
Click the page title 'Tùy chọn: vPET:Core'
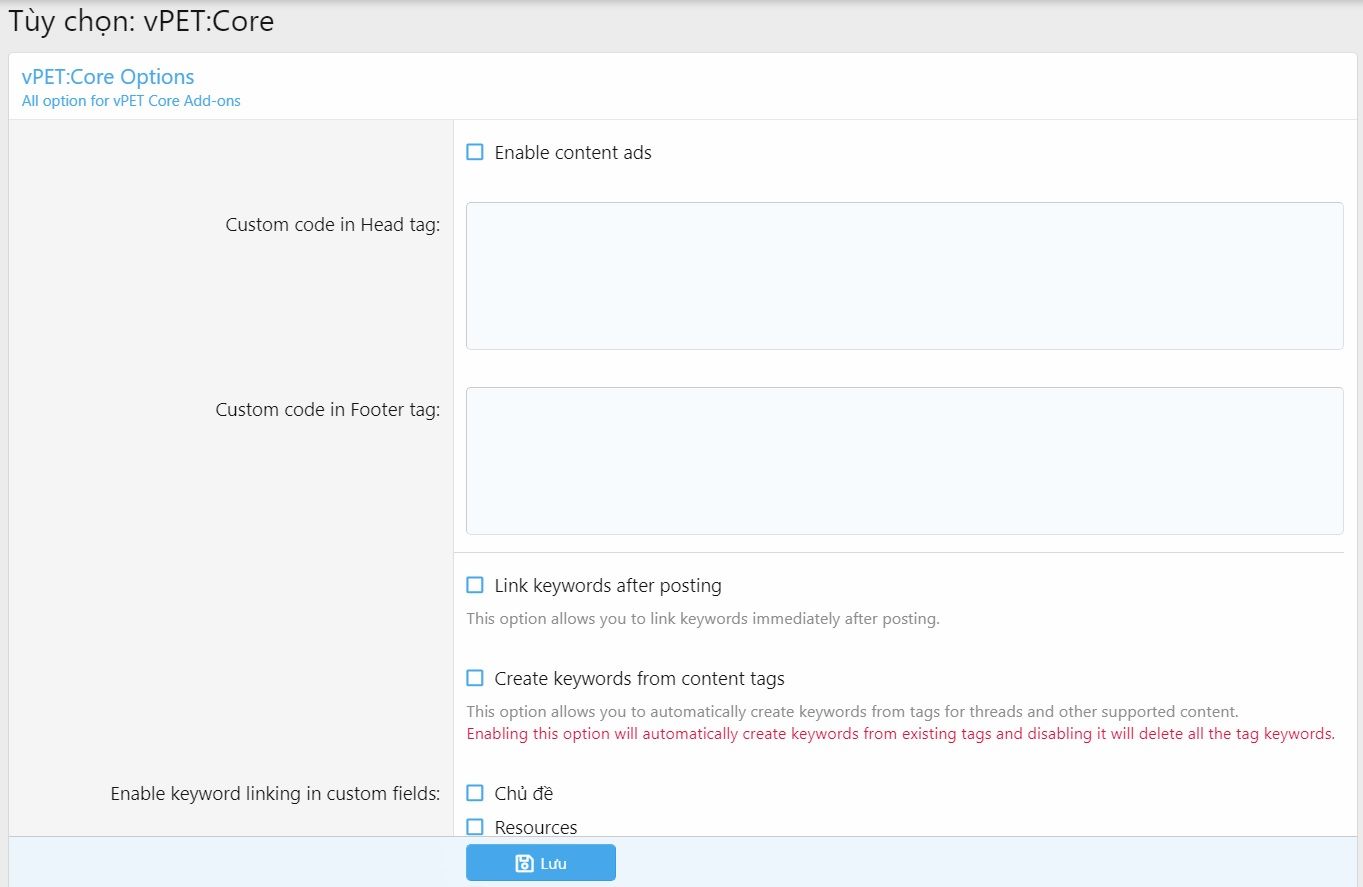click(141, 22)
